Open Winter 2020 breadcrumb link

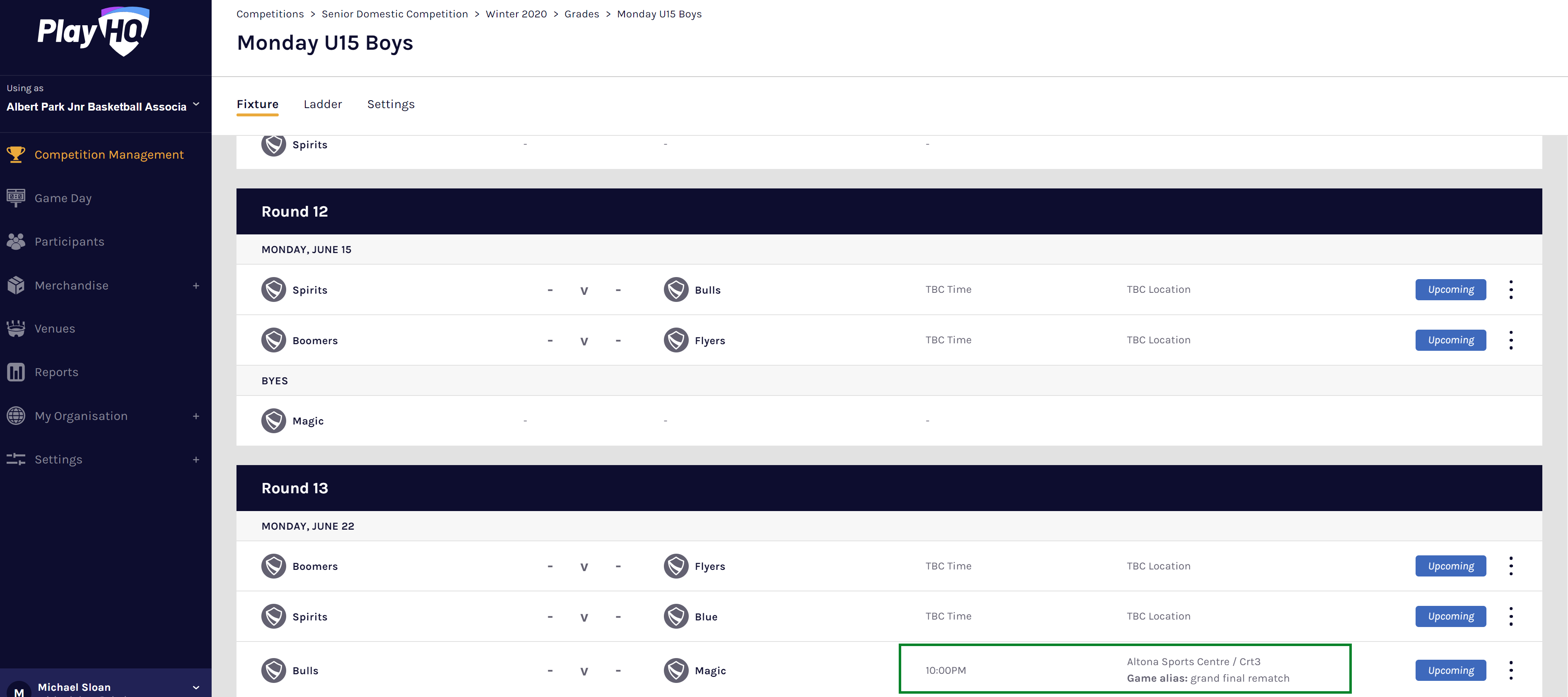click(x=516, y=14)
